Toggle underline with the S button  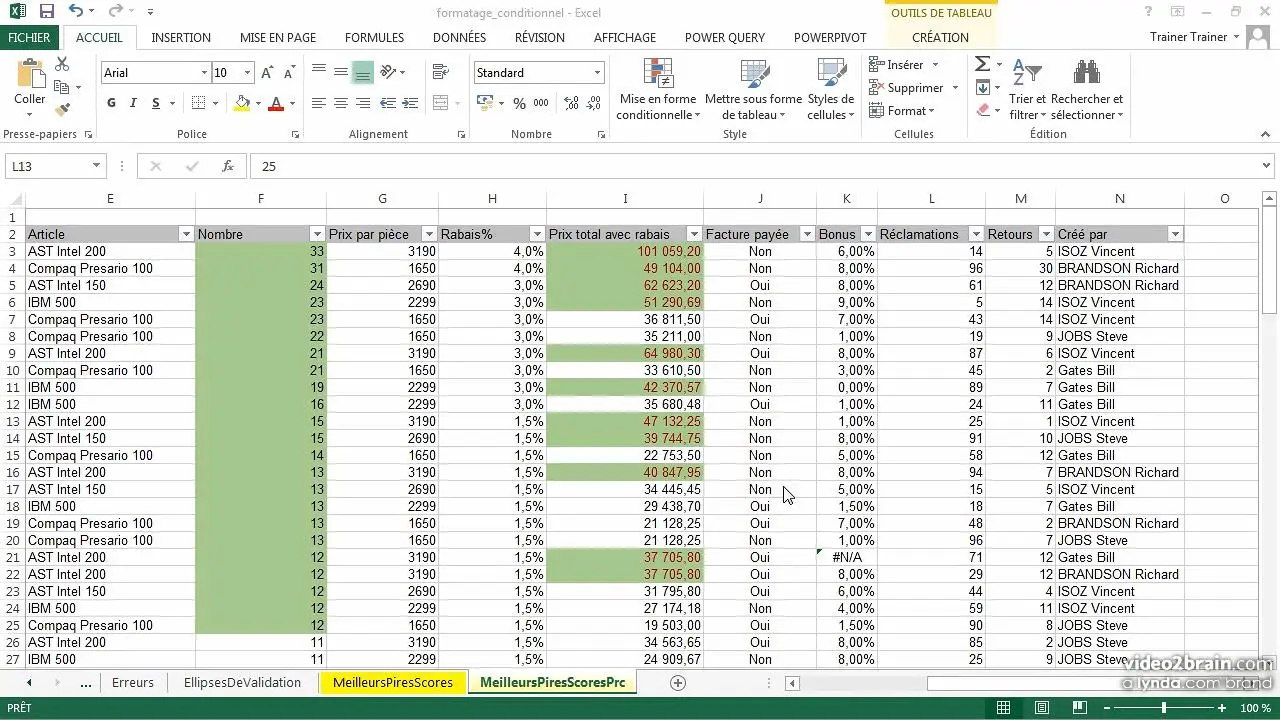click(156, 103)
